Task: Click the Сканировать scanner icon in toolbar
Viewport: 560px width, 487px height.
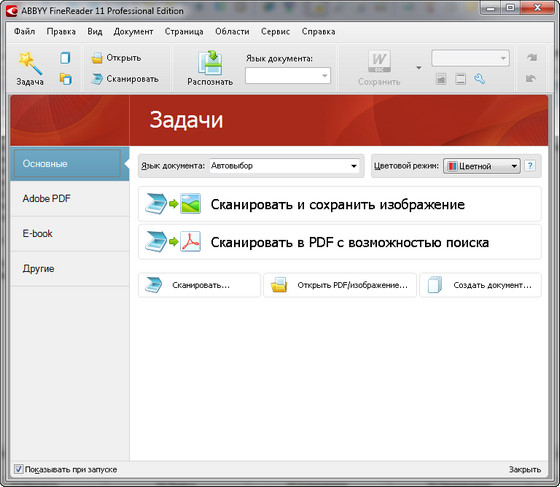Action: click(x=96, y=79)
